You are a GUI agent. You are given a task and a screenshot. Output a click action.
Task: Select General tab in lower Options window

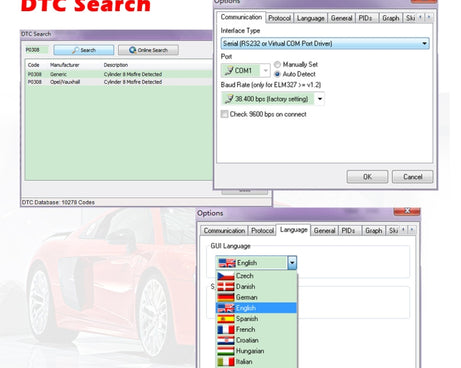324,231
